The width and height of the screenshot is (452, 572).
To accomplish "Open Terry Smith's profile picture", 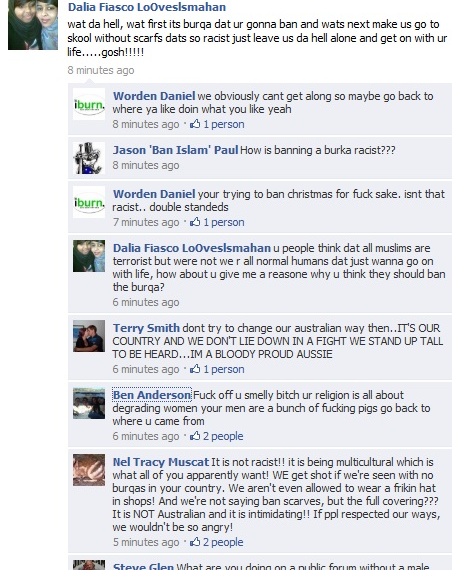I will [x=89, y=336].
